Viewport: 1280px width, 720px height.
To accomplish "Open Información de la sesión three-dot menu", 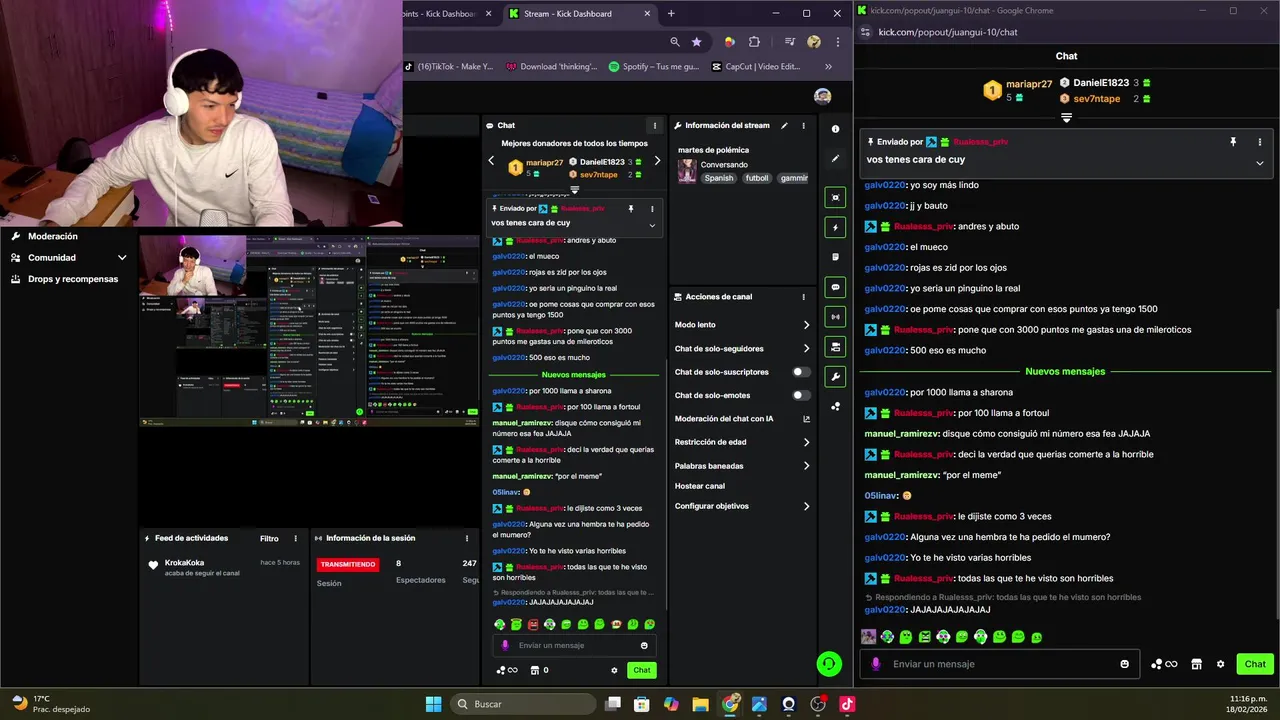I will click(466, 538).
